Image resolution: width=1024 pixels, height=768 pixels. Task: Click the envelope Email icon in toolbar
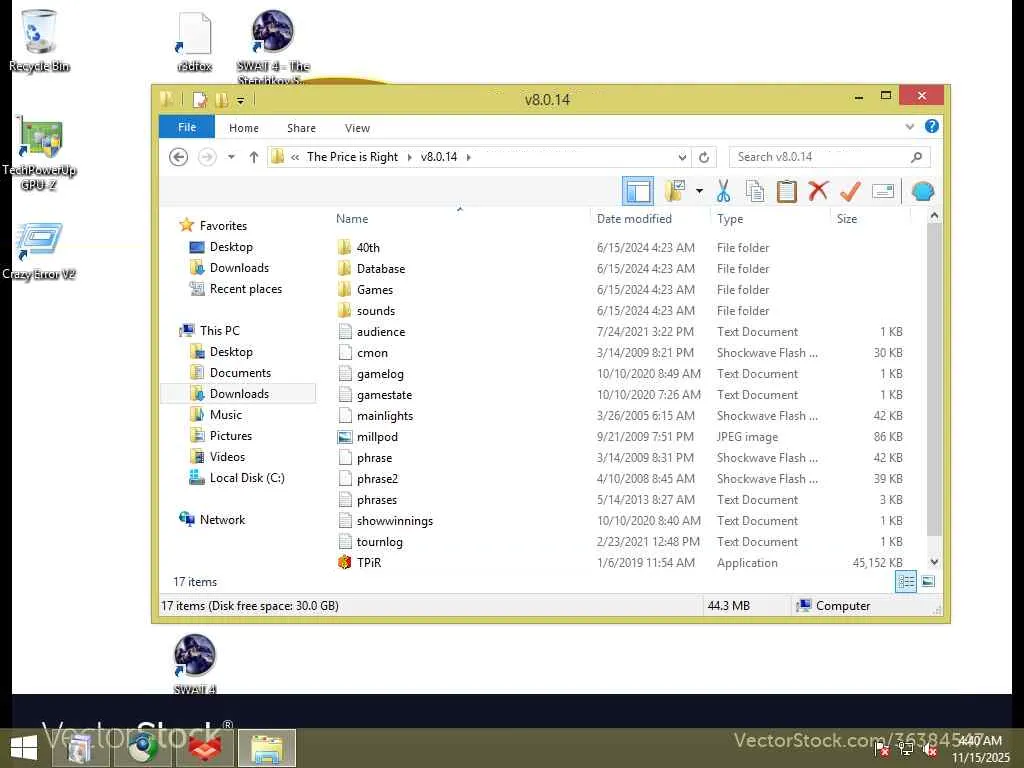(882, 191)
